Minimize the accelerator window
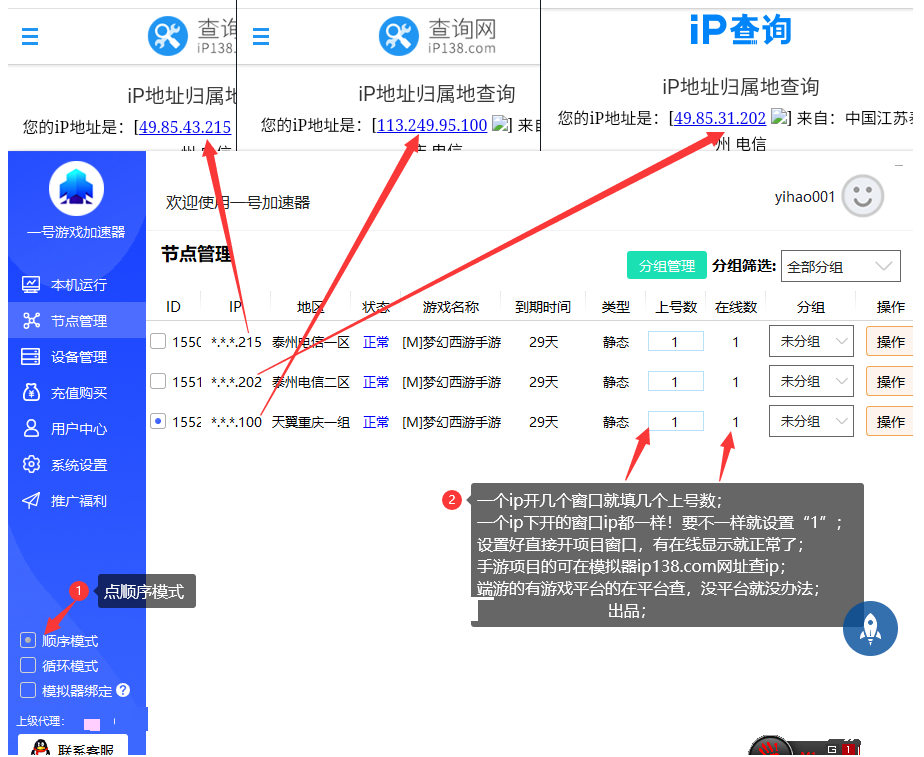 [899, 166]
